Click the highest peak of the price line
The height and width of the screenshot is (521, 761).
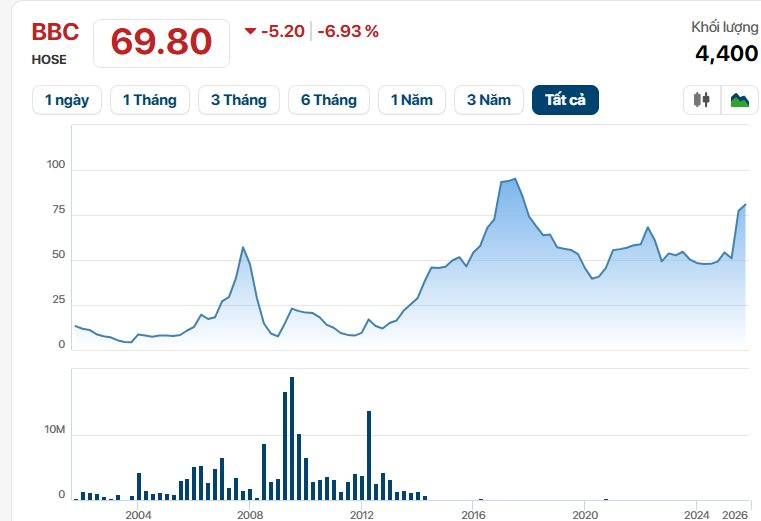tap(514, 179)
